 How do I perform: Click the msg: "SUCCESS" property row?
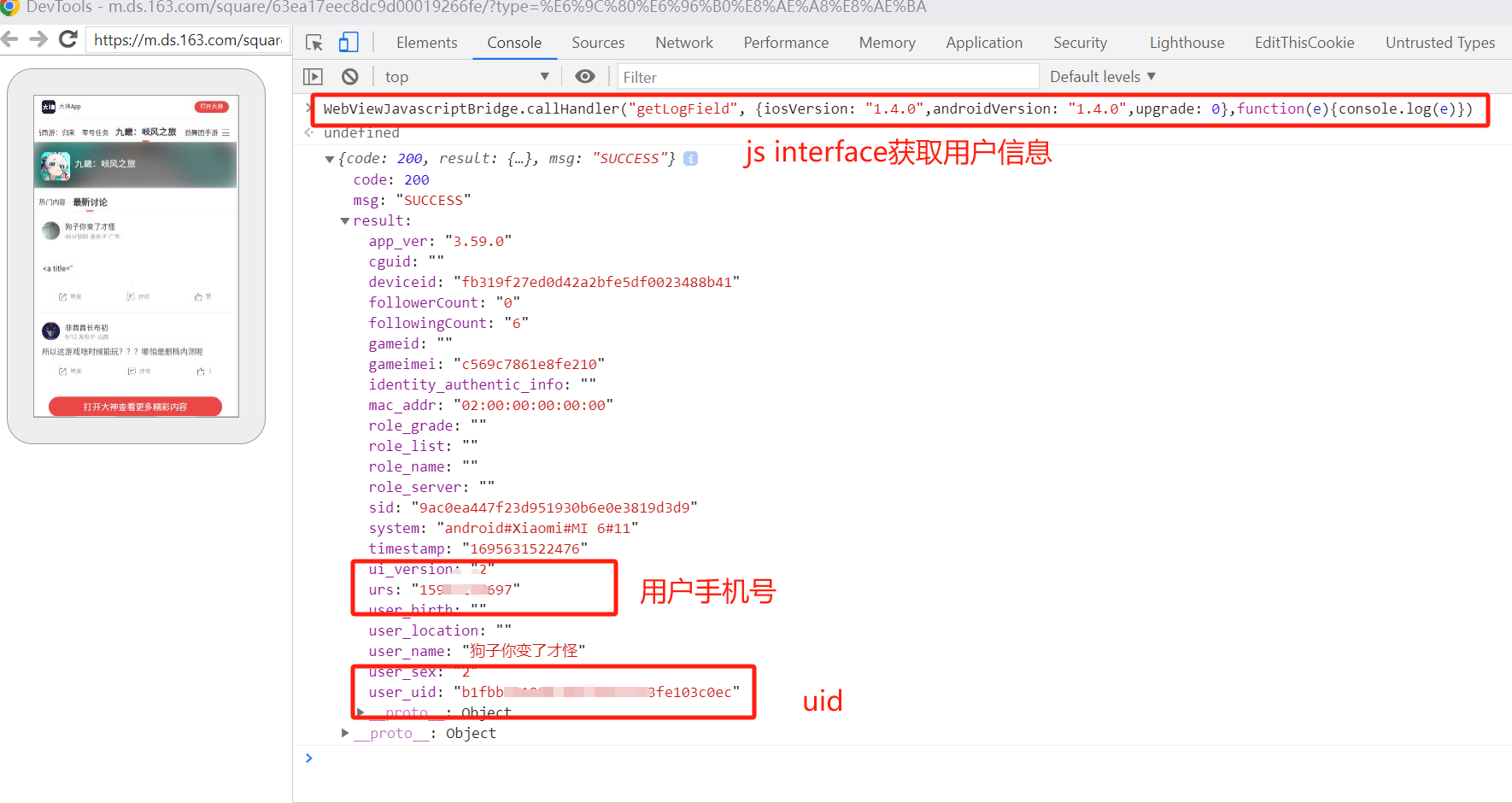pos(412,200)
